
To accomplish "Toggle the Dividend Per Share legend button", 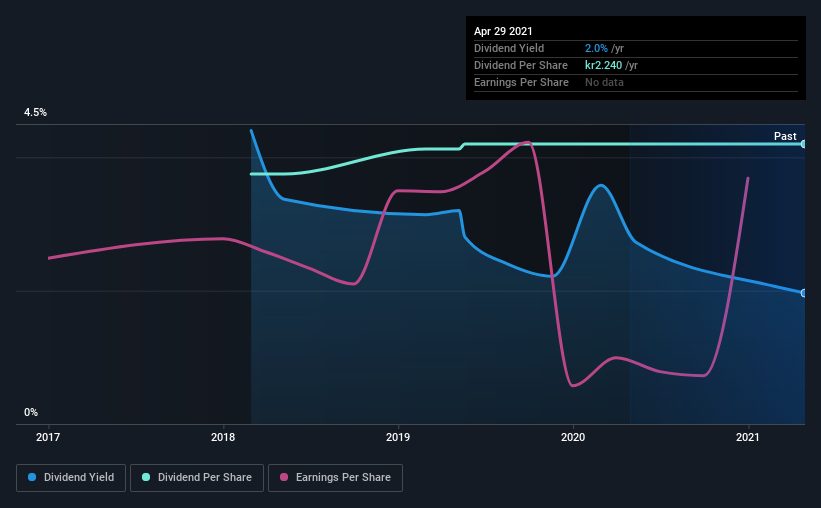I will tap(197, 478).
